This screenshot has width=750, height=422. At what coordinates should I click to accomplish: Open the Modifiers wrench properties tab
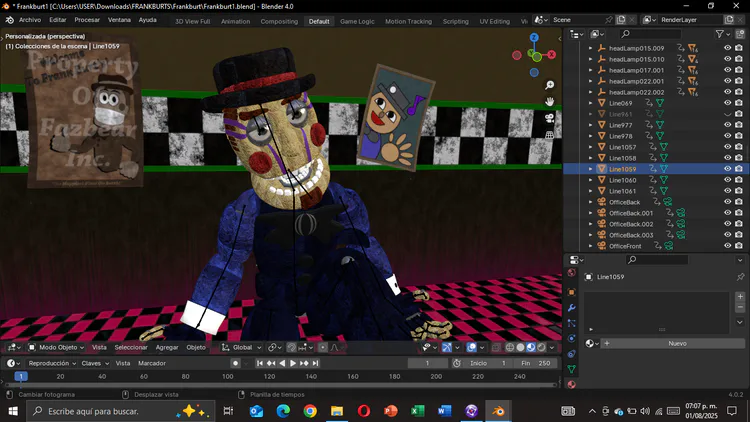tap(571, 308)
